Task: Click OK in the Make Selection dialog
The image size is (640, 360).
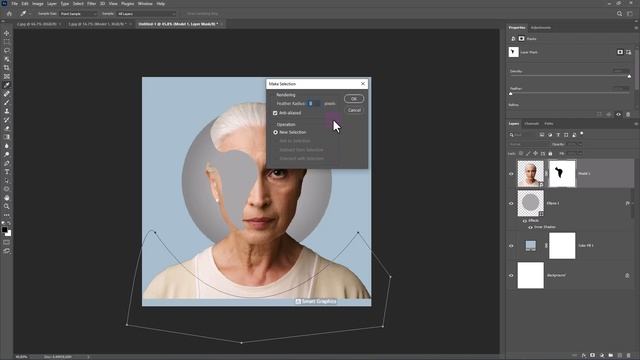Action: 354,99
